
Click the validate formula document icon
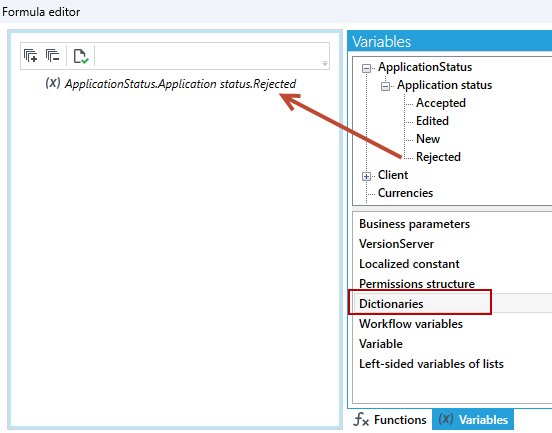(81, 56)
